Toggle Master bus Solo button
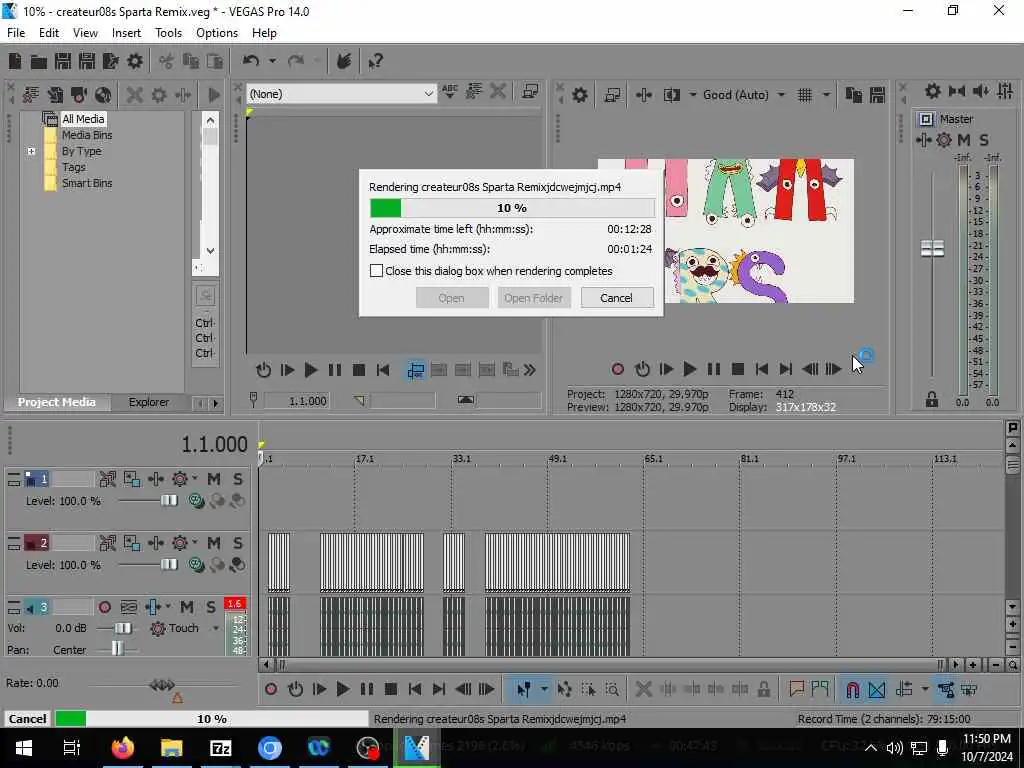Viewport: 1024px width, 768px height. pos(984,140)
